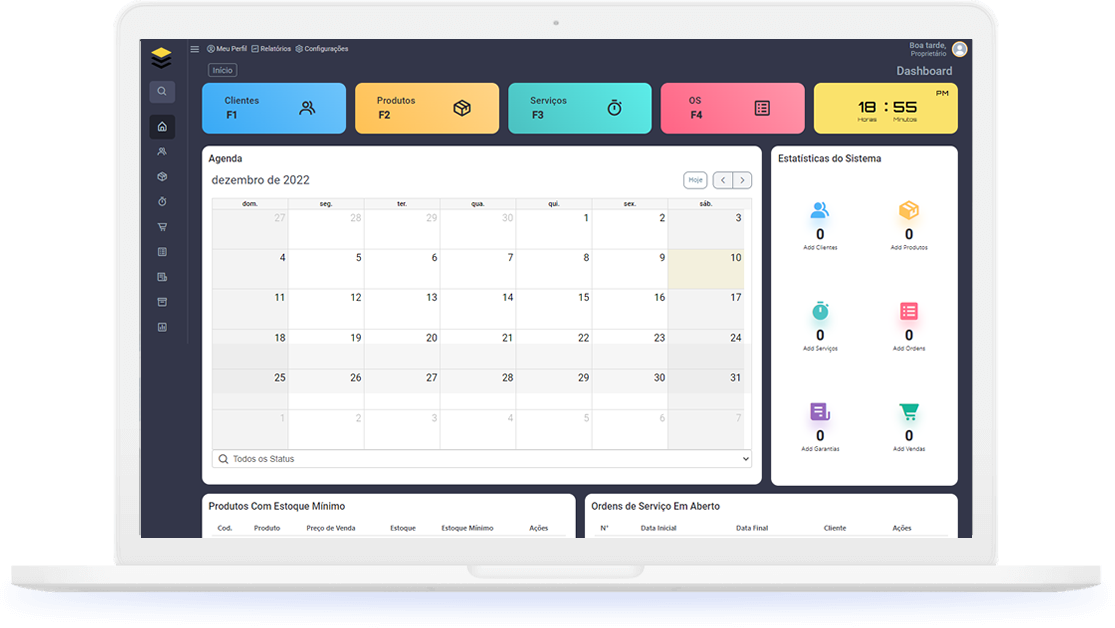Viewport: 1115px width, 628px height.
Task: Click the user avatar in the top right
Action: click(x=959, y=49)
